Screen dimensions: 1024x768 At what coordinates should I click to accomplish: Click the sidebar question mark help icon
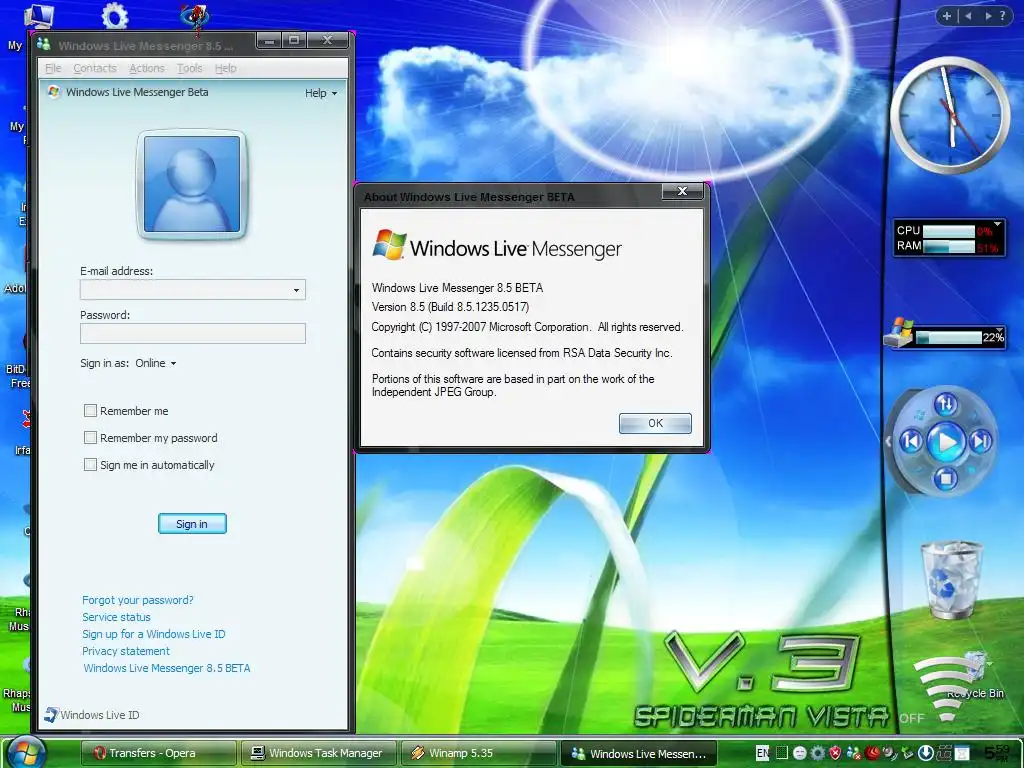pyautogui.click(x=1002, y=16)
